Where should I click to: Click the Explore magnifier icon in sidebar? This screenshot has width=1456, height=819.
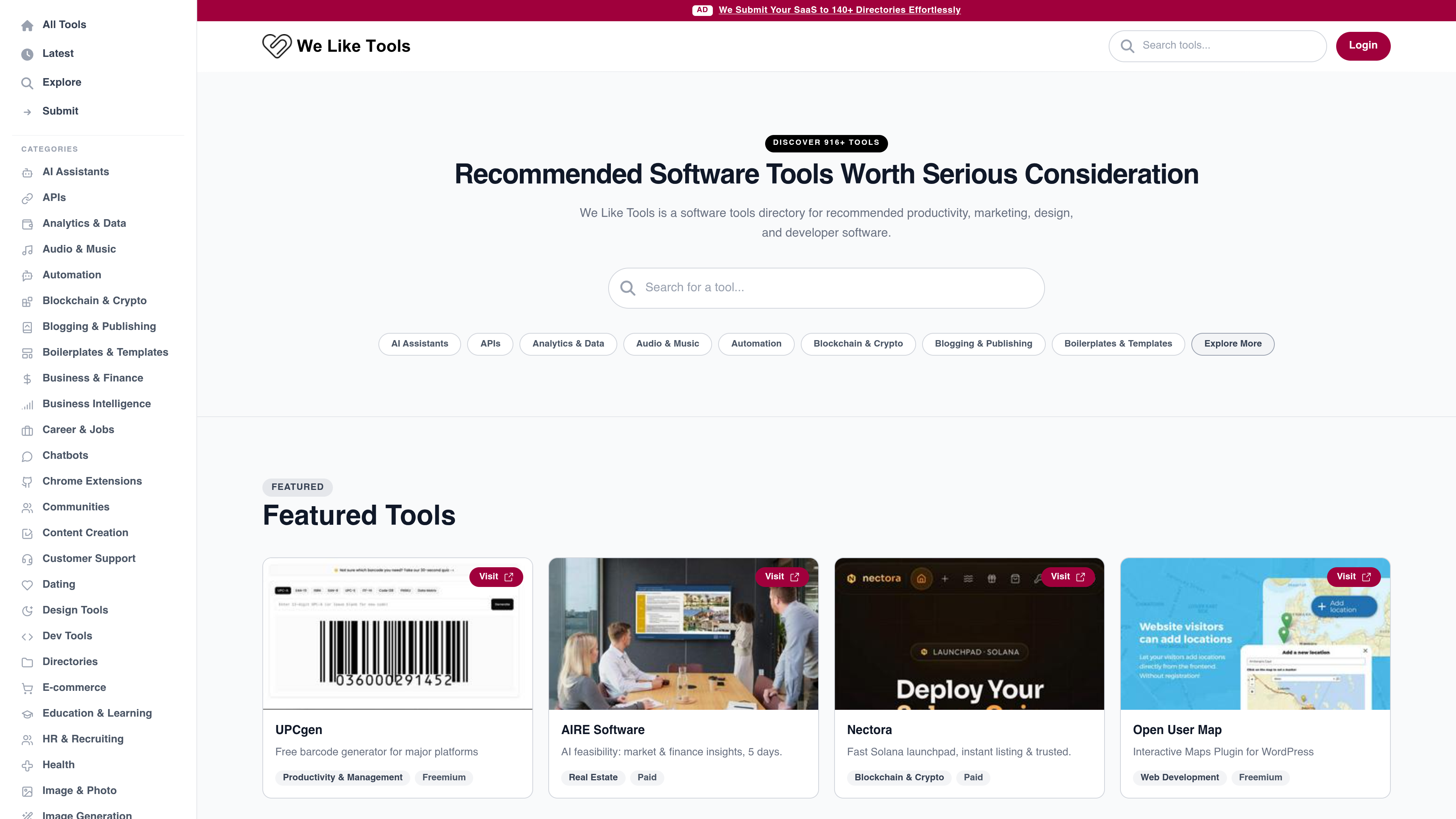click(27, 83)
